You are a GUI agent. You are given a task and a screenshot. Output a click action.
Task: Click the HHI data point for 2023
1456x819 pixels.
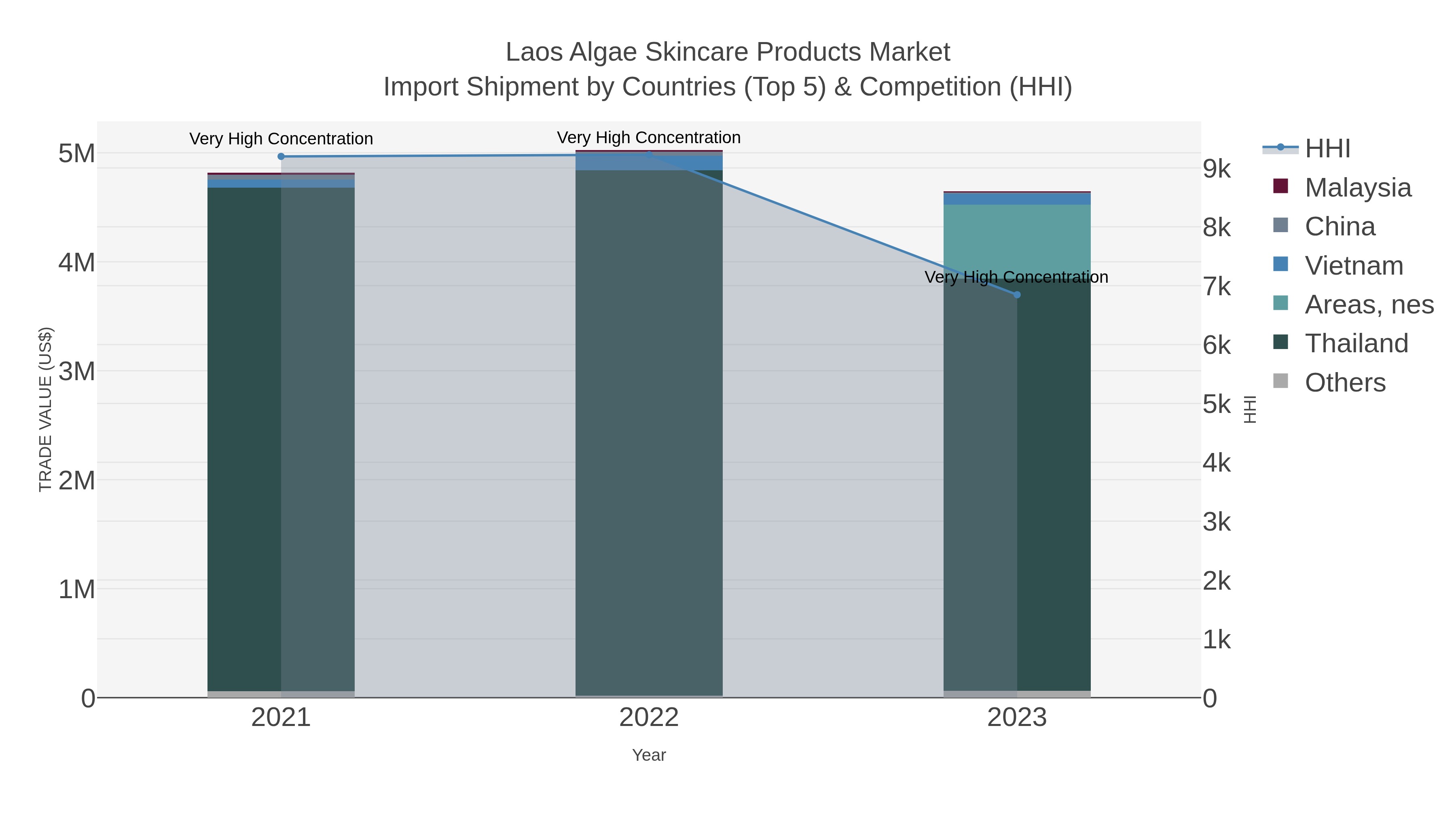1017,294
